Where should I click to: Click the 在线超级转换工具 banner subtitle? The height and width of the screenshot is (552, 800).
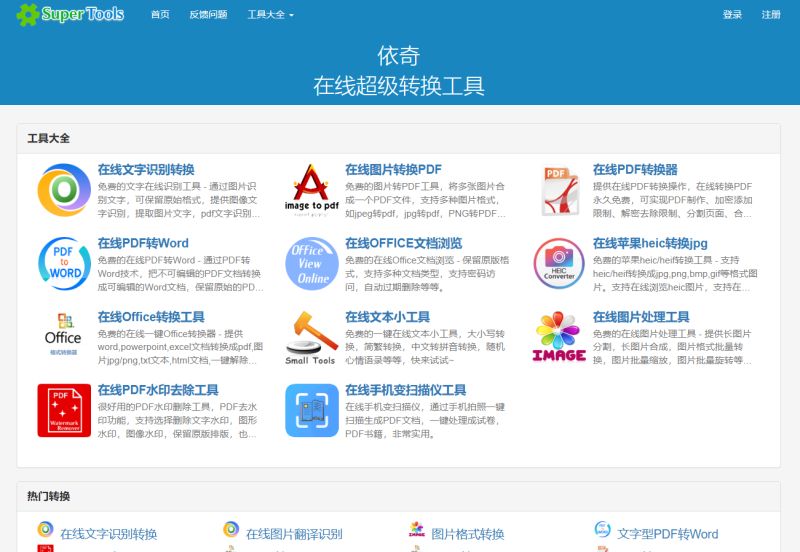coord(398,86)
